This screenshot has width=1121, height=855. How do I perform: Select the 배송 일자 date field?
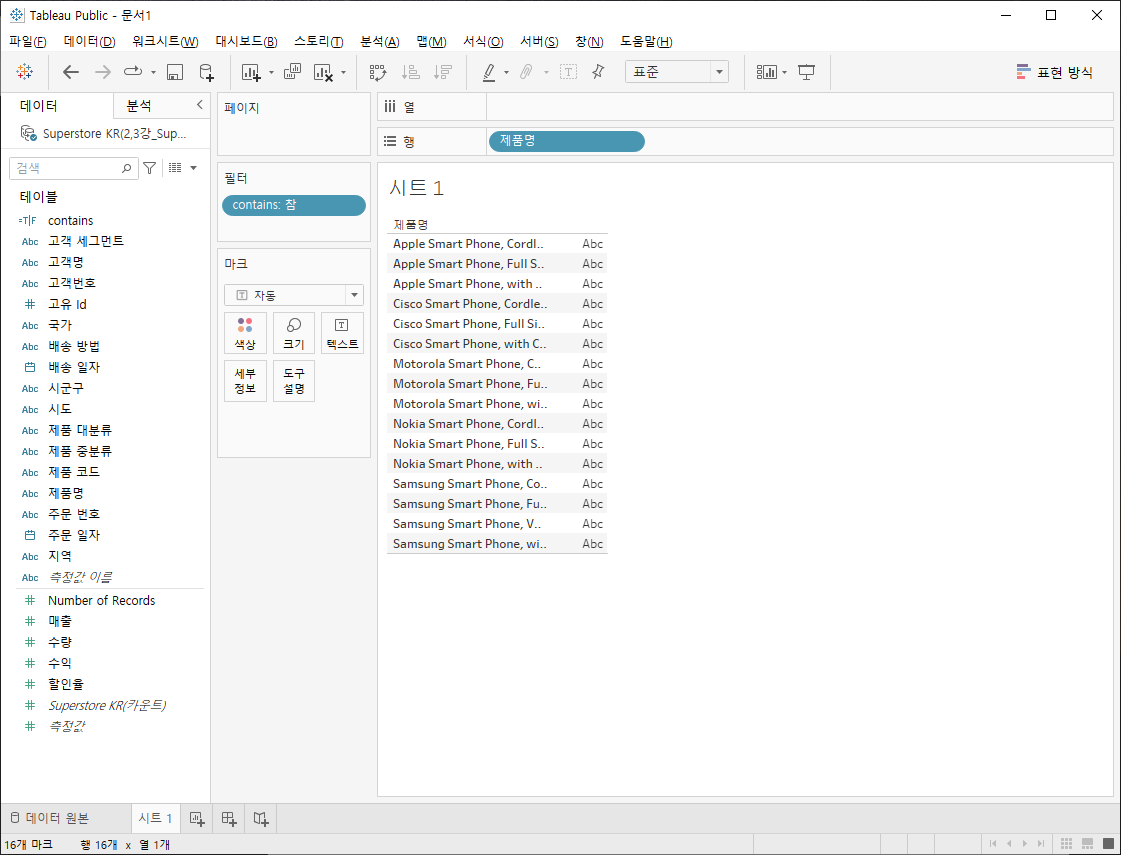coord(74,367)
